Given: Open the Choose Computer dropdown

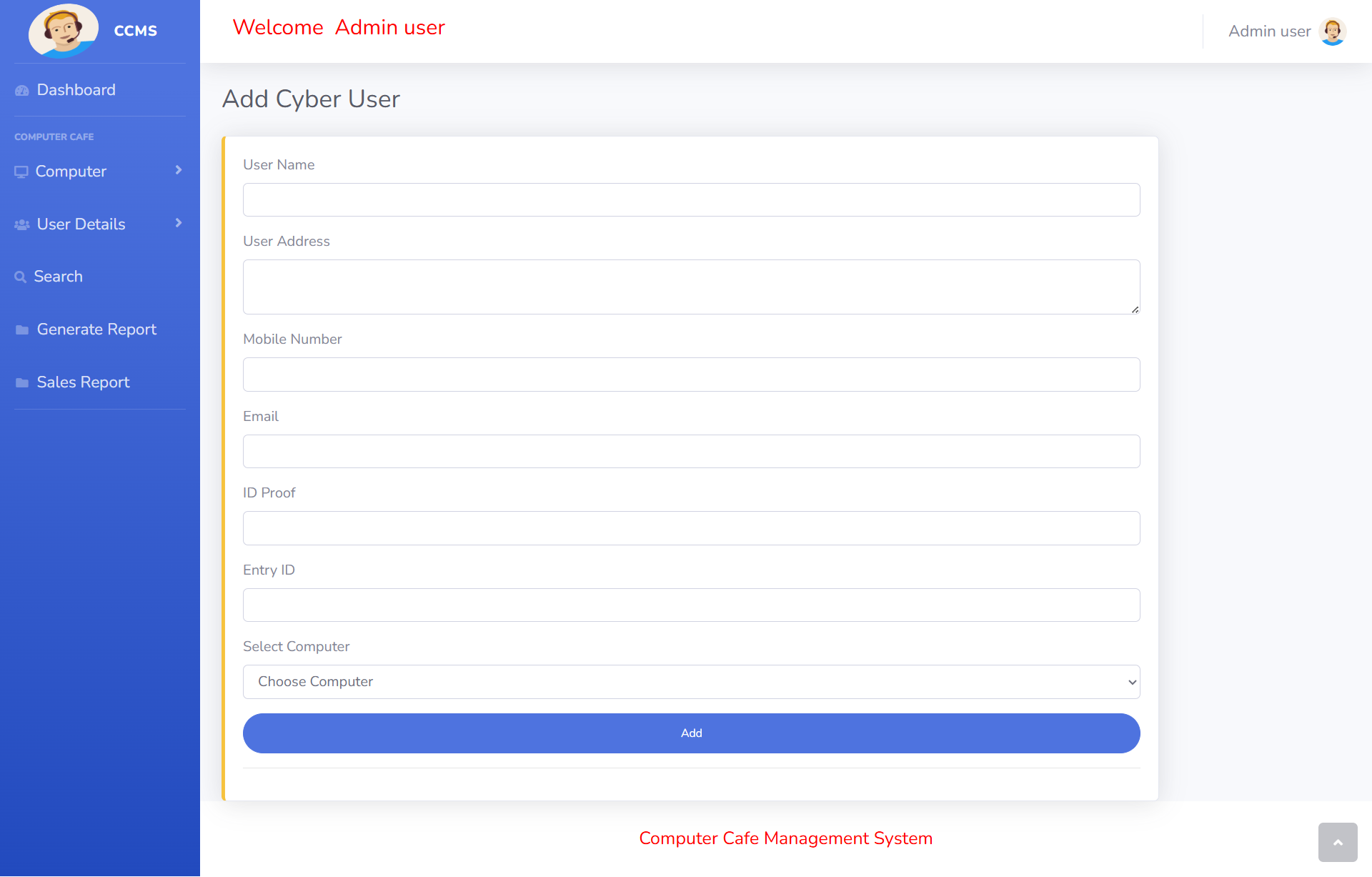Looking at the screenshot, I should tap(692, 682).
